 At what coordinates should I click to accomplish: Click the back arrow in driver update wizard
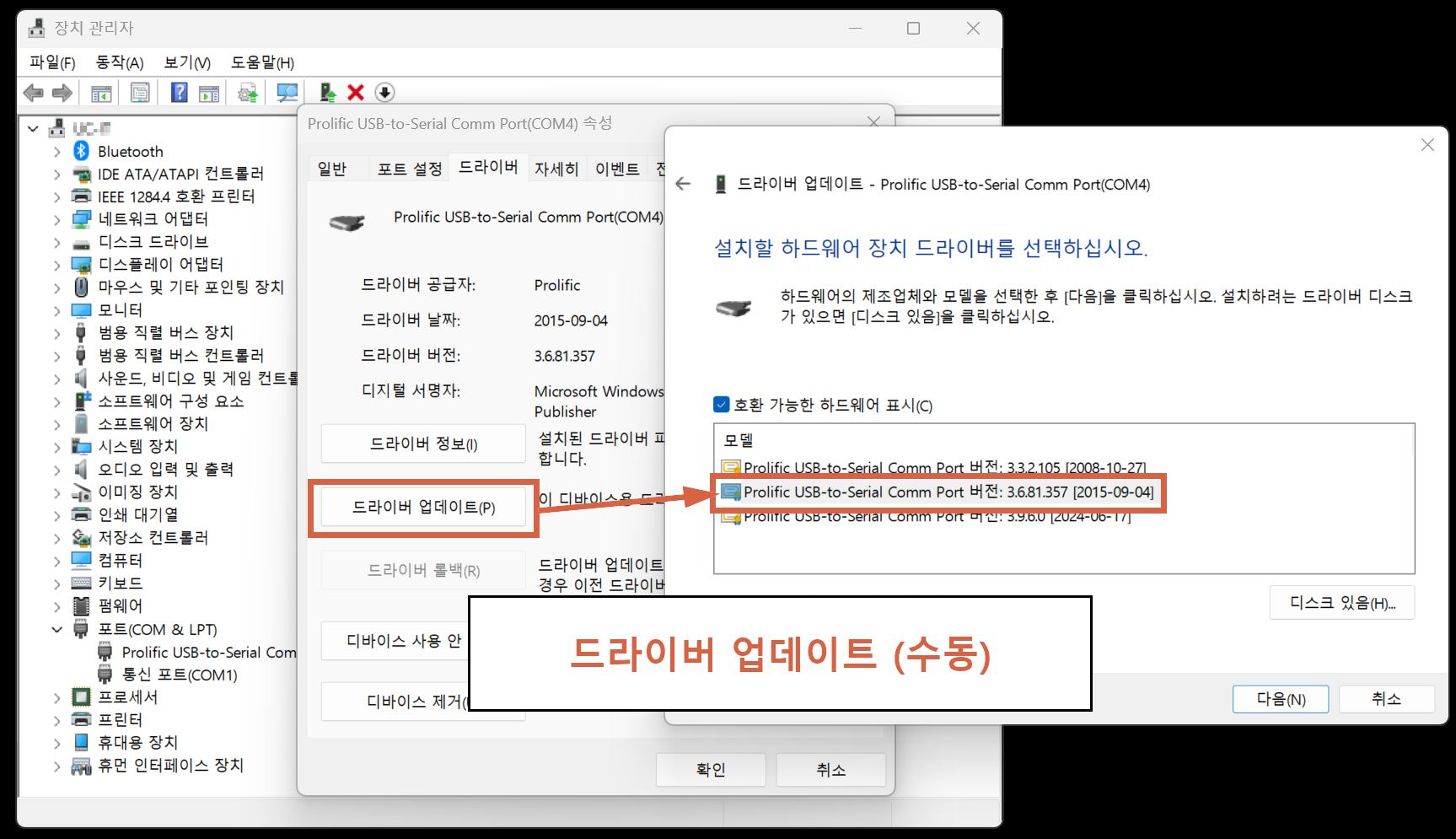click(x=683, y=184)
